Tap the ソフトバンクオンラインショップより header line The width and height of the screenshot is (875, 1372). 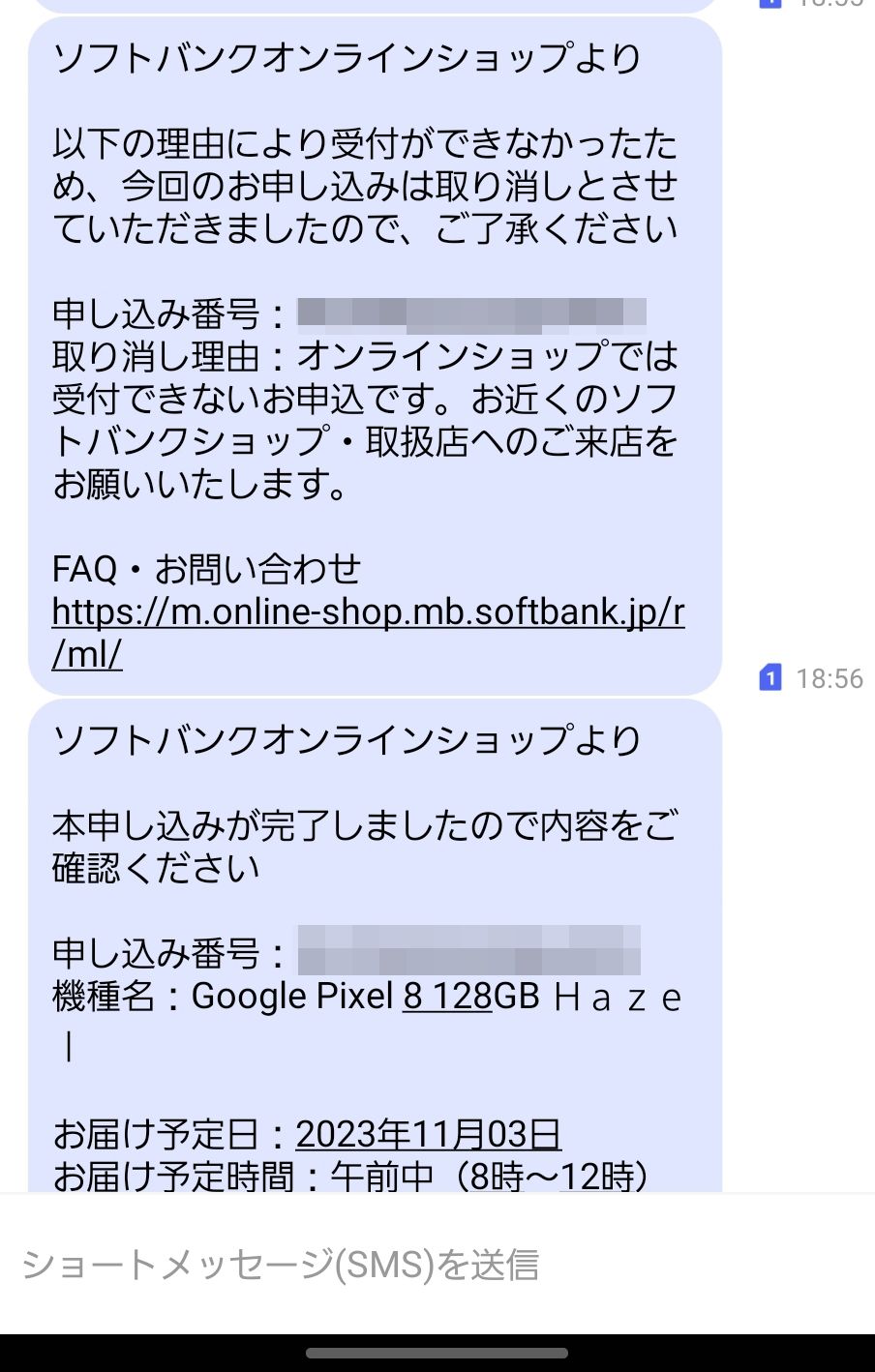coord(347,58)
